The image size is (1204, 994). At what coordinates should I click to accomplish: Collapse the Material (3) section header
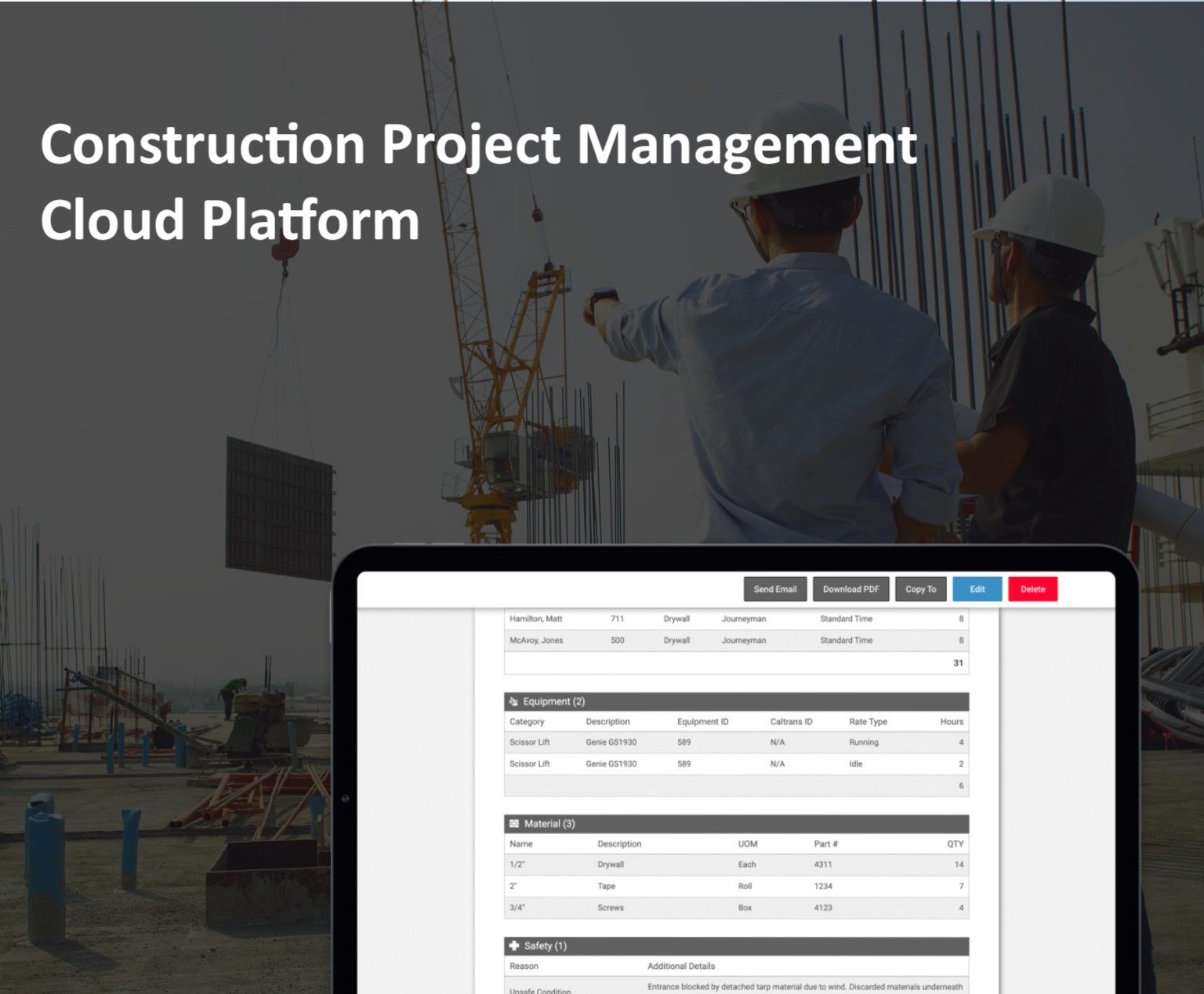pos(735,824)
